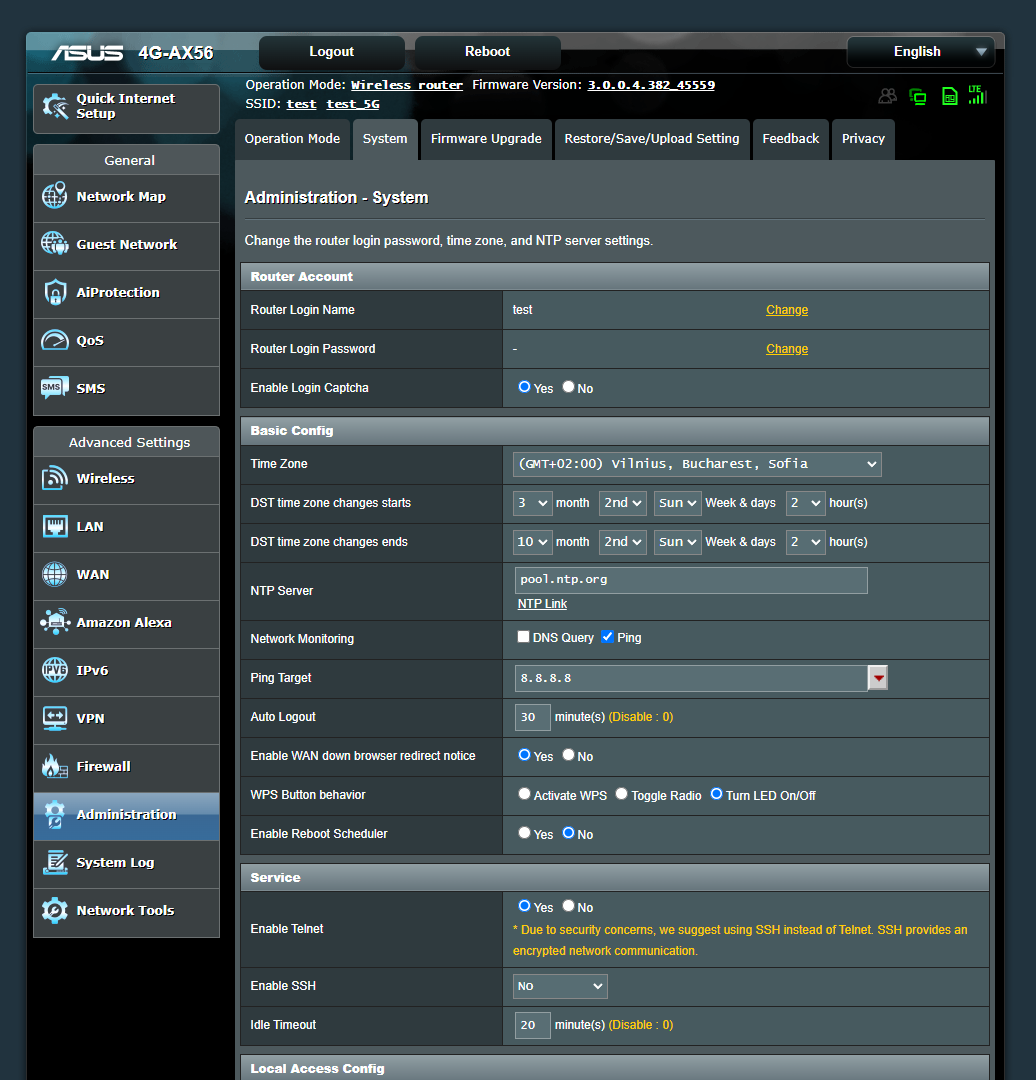Image resolution: width=1036 pixels, height=1080 pixels.
Task: Click the guest users status icon
Action: (x=887, y=96)
